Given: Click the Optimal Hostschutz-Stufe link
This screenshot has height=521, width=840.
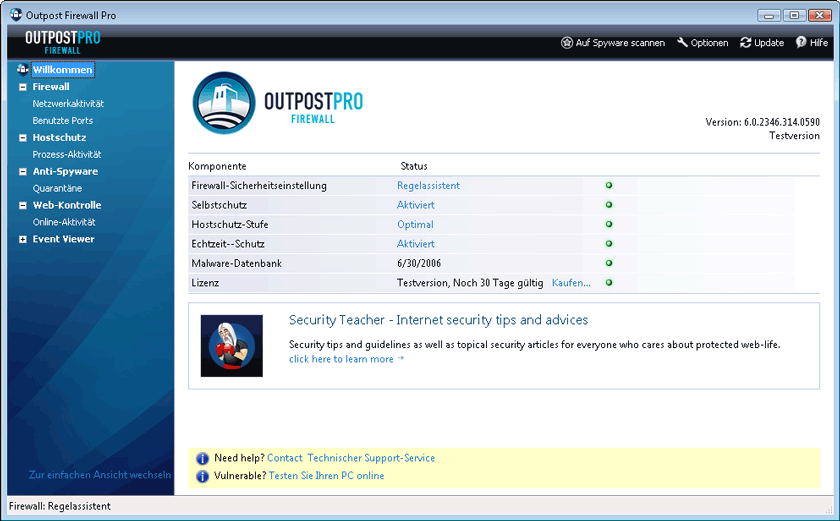Looking at the screenshot, I should (x=415, y=224).
